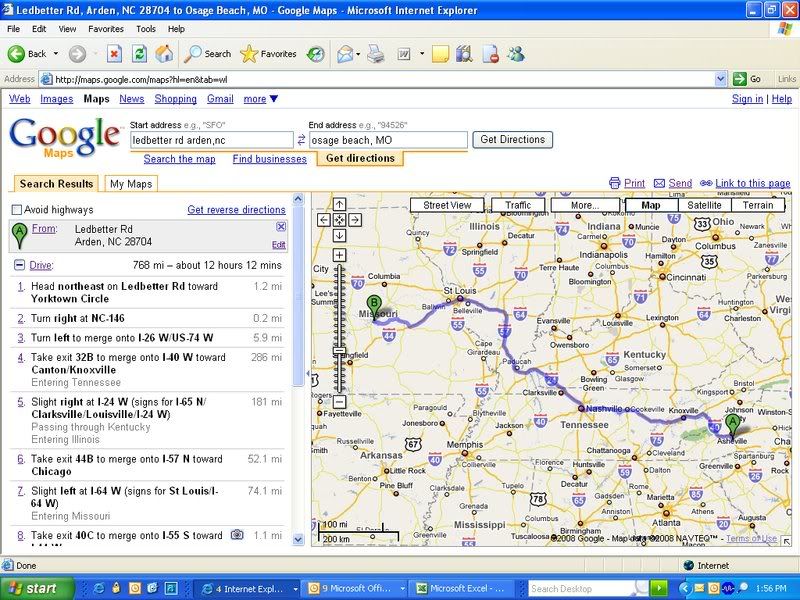Open the more dropdown in Google nav
The width and height of the screenshot is (800, 600).
pos(260,99)
